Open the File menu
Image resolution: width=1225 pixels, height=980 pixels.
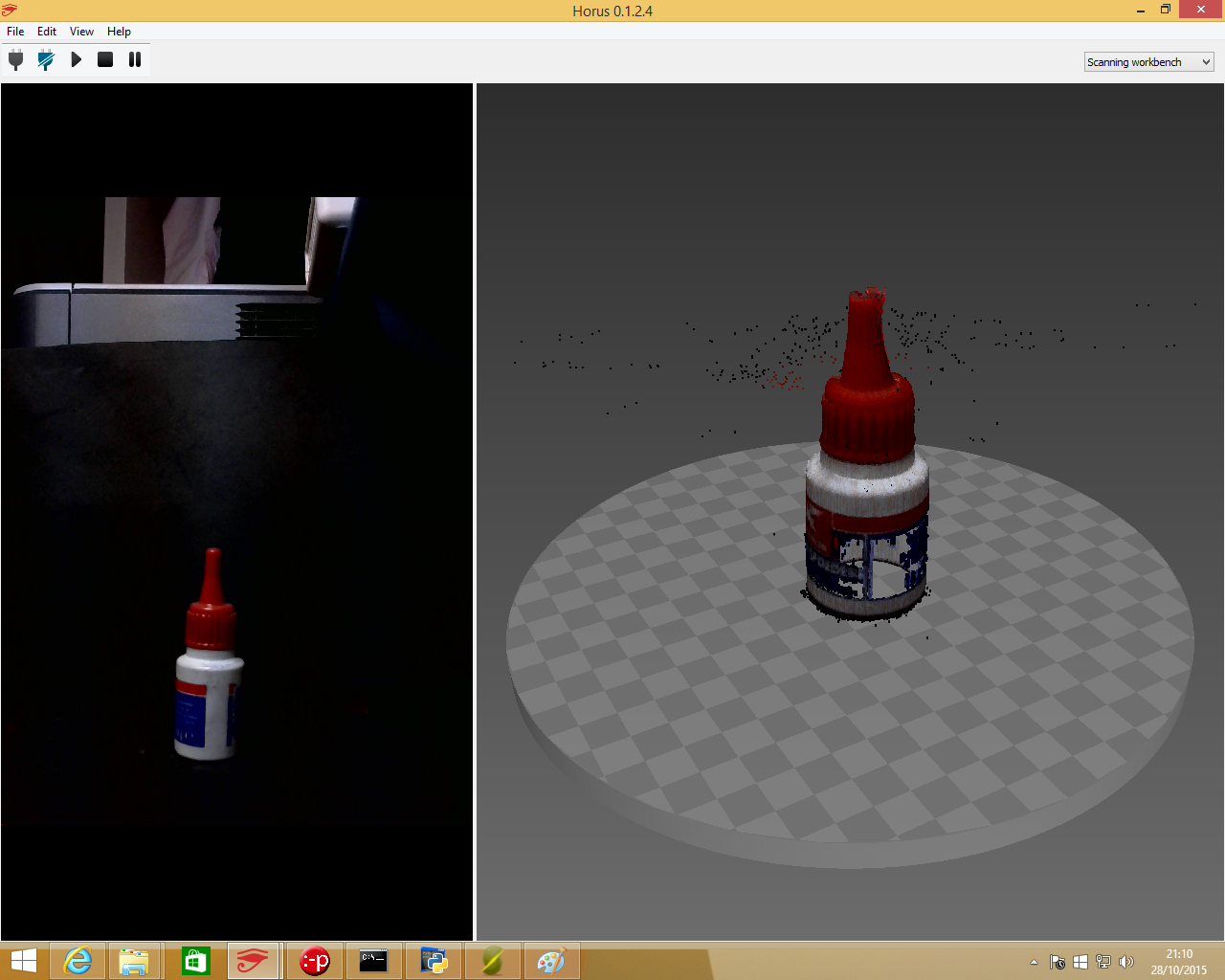click(x=15, y=32)
